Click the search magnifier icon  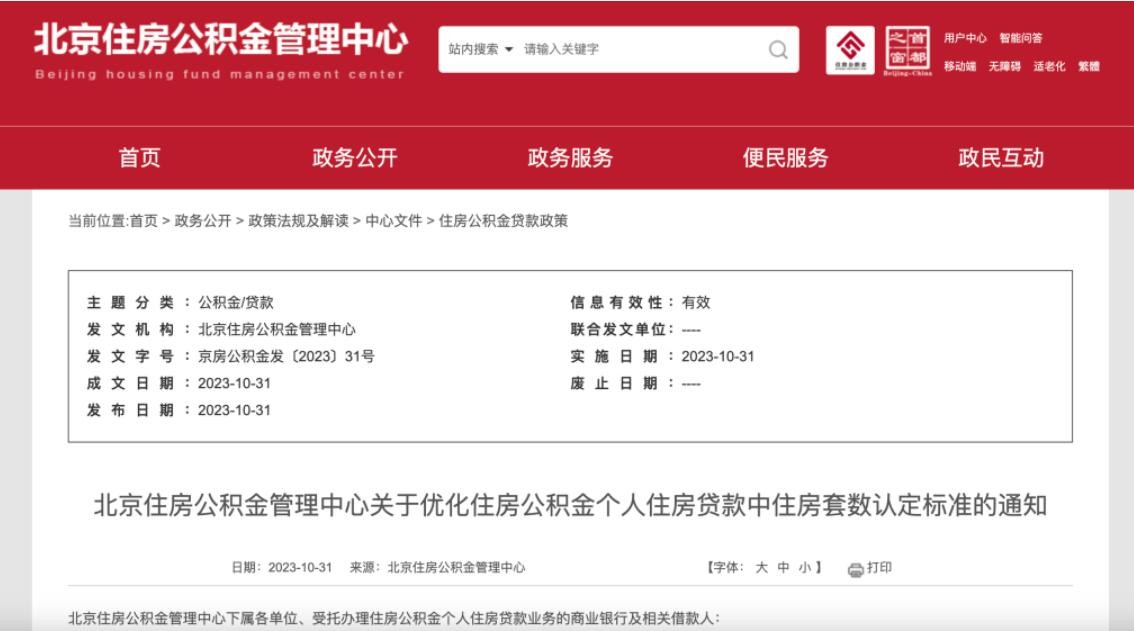tap(778, 49)
